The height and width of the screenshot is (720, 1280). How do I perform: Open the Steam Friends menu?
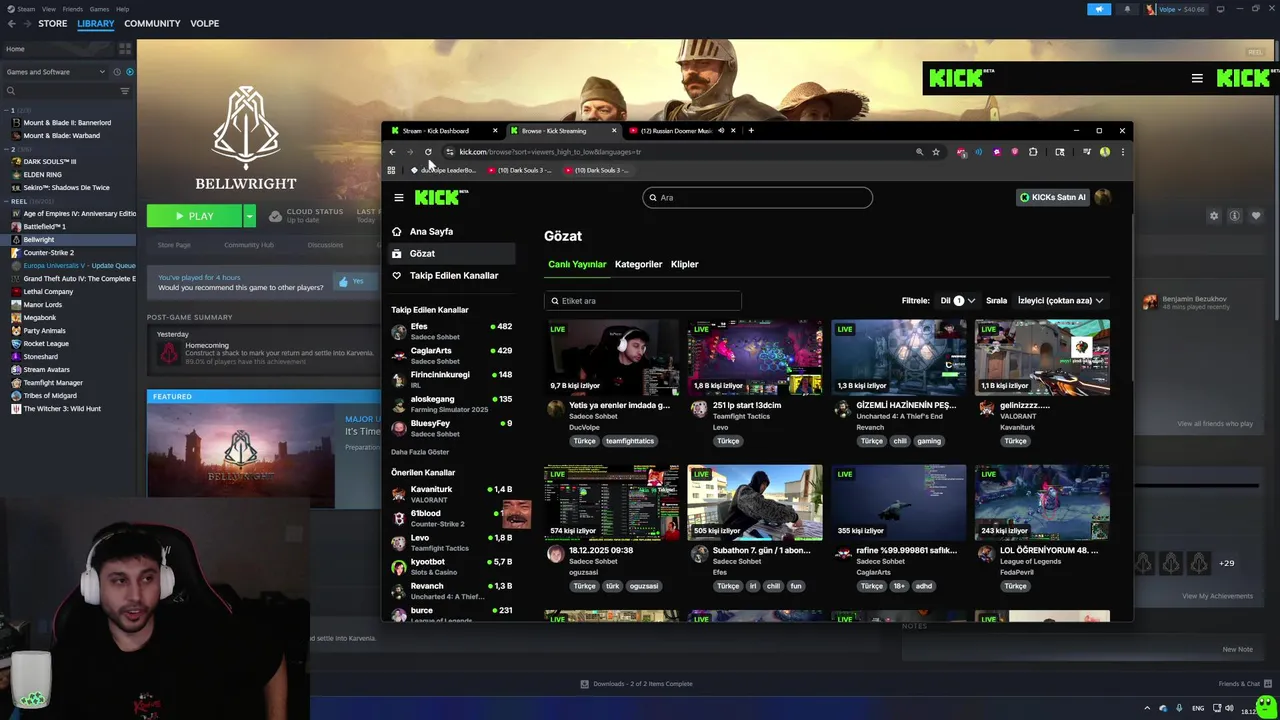(x=73, y=9)
